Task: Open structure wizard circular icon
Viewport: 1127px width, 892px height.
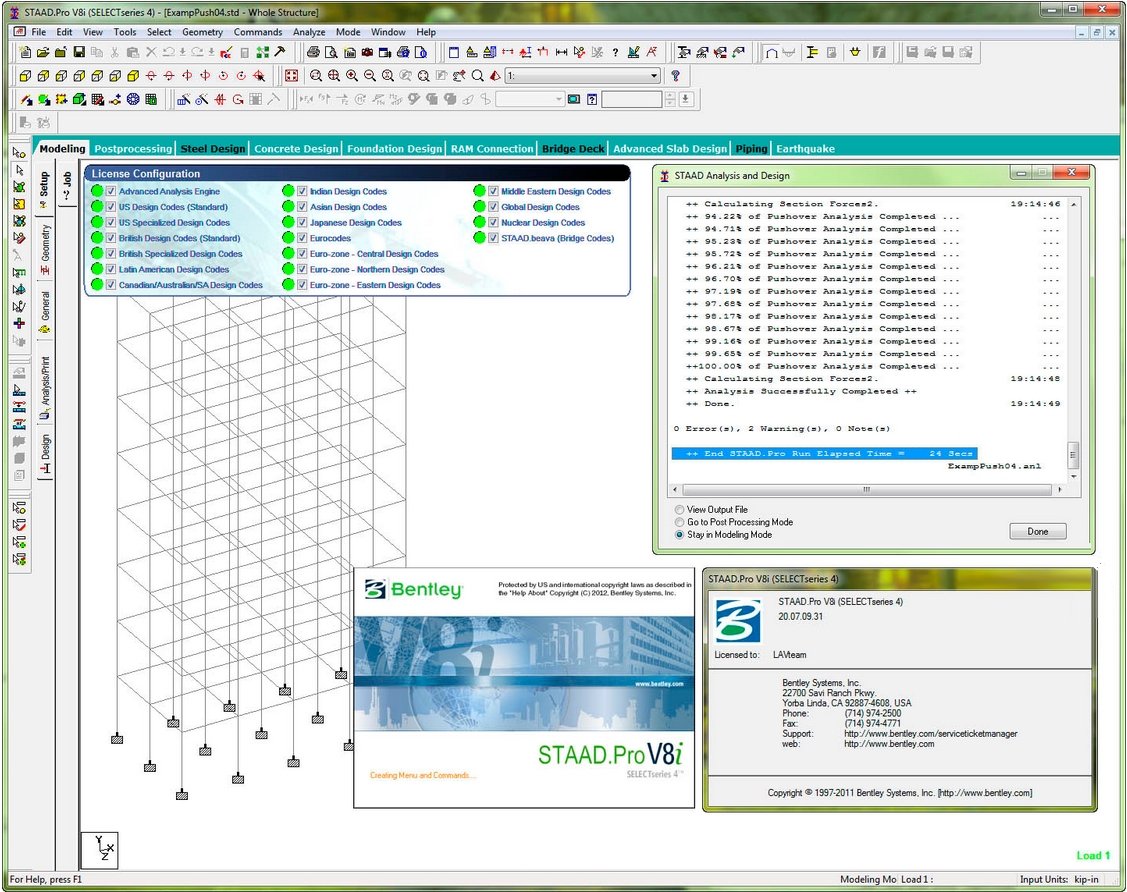Action: tap(133, 99)
